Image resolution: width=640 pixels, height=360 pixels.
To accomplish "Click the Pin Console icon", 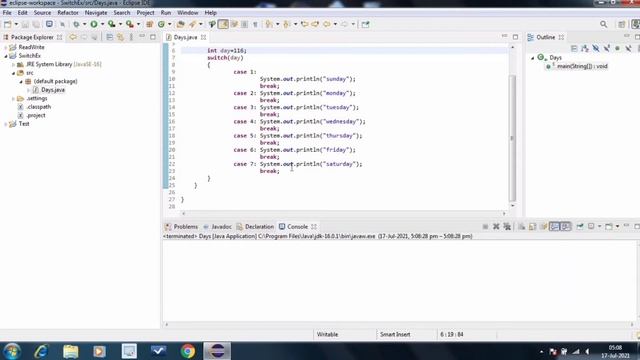I will coord(580,227).
